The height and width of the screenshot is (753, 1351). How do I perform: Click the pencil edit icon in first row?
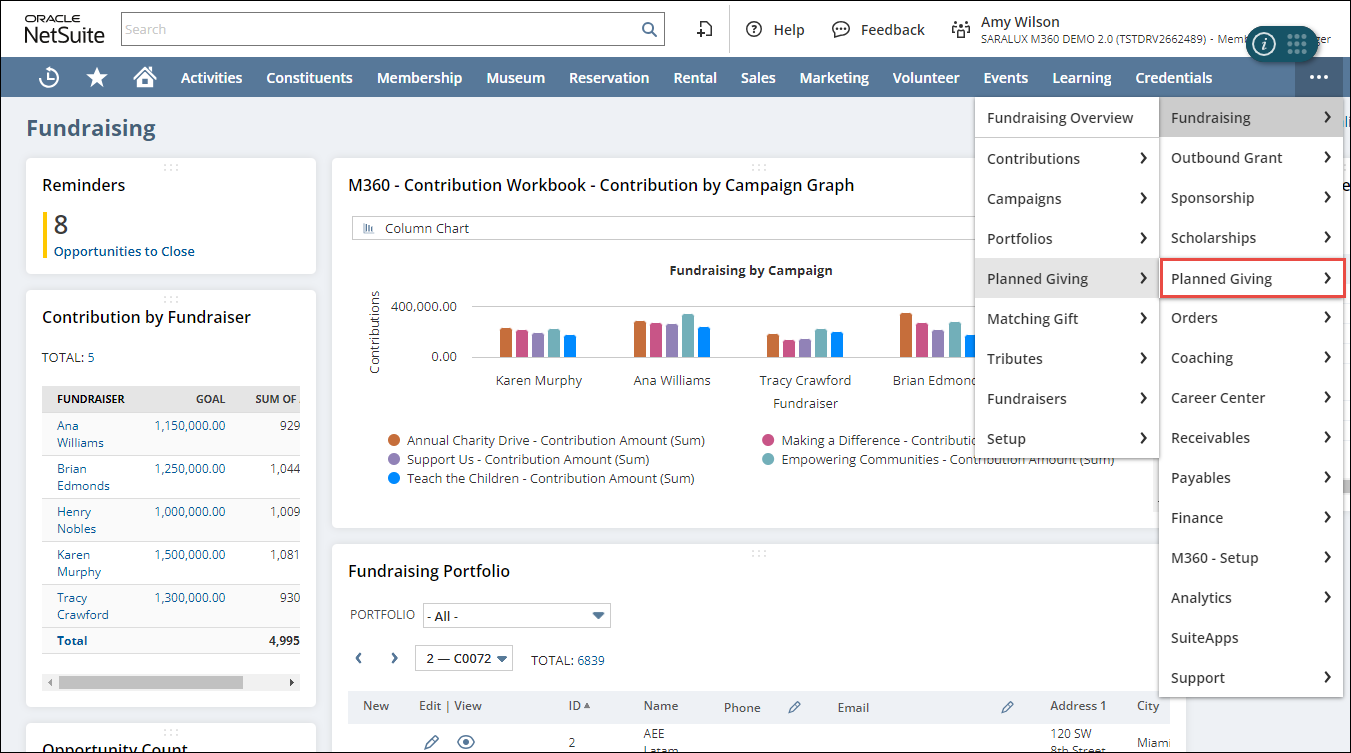coord(431,742)
